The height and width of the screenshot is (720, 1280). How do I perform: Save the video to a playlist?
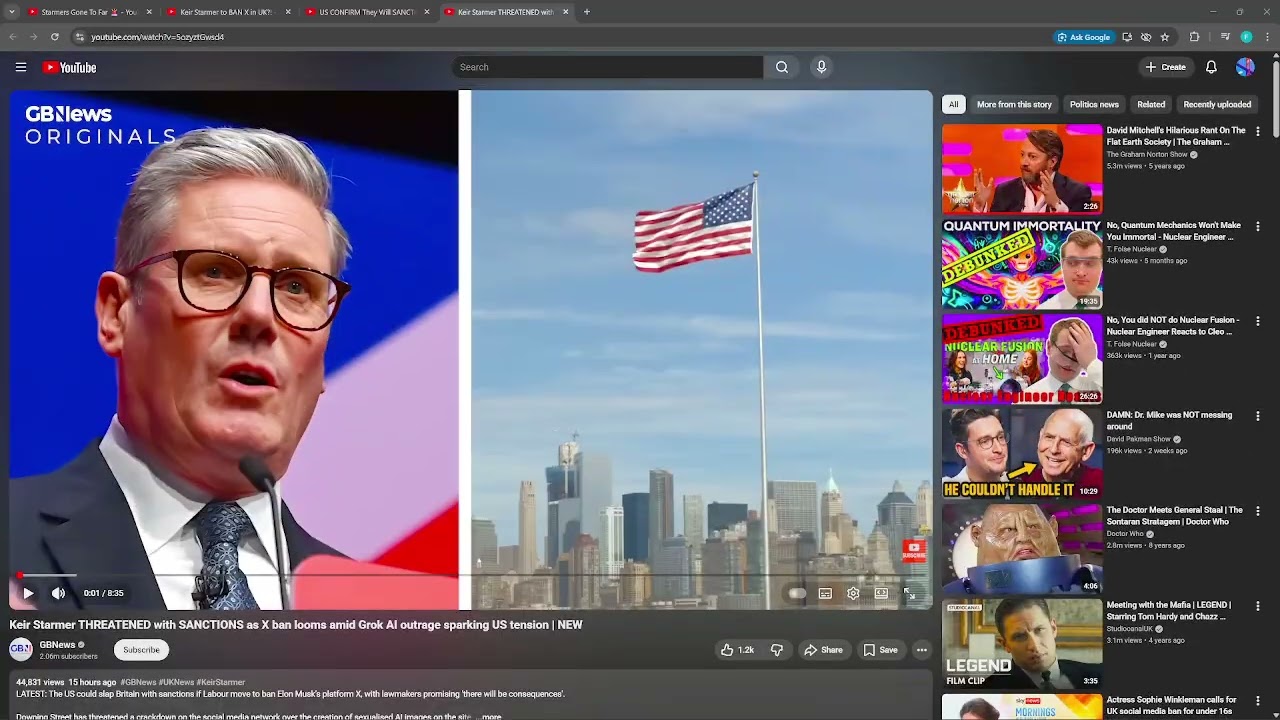880,650
